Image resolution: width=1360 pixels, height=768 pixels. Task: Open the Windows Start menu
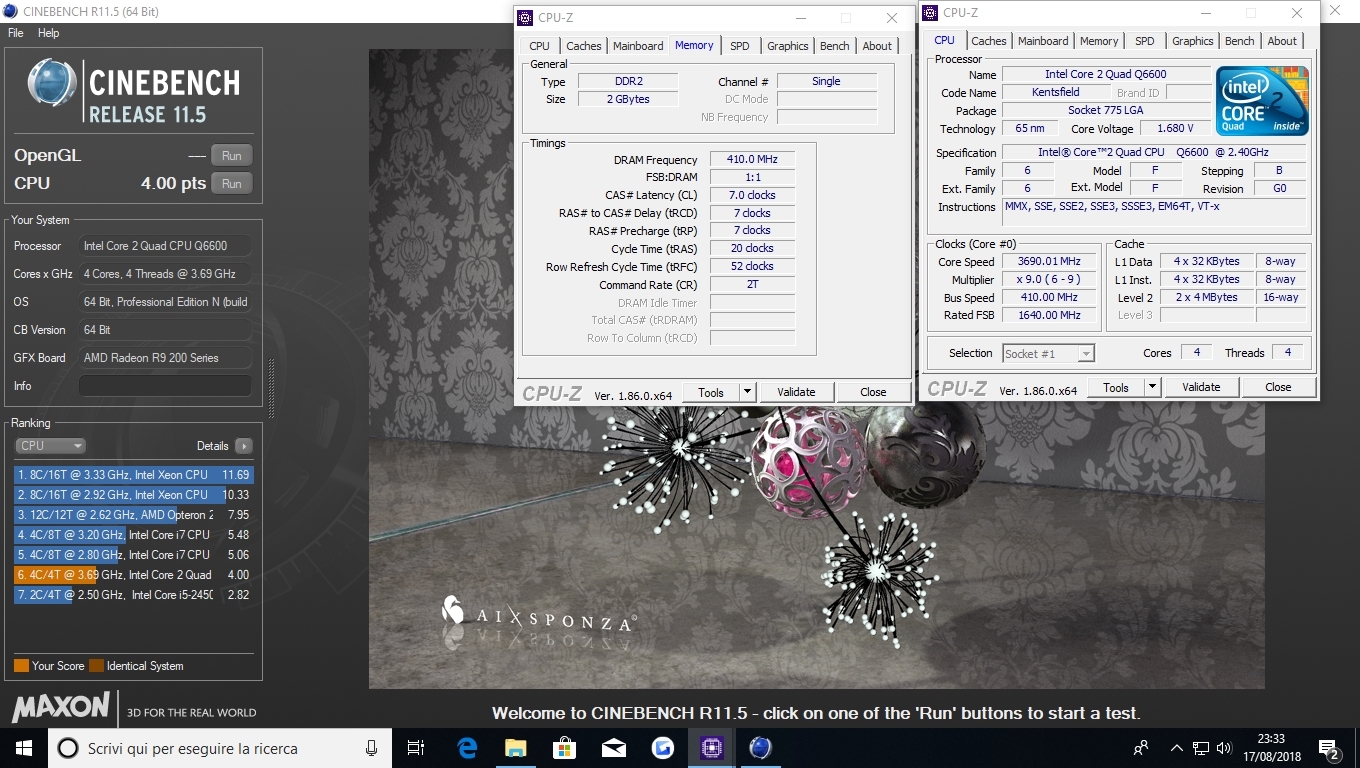(24, 748)
